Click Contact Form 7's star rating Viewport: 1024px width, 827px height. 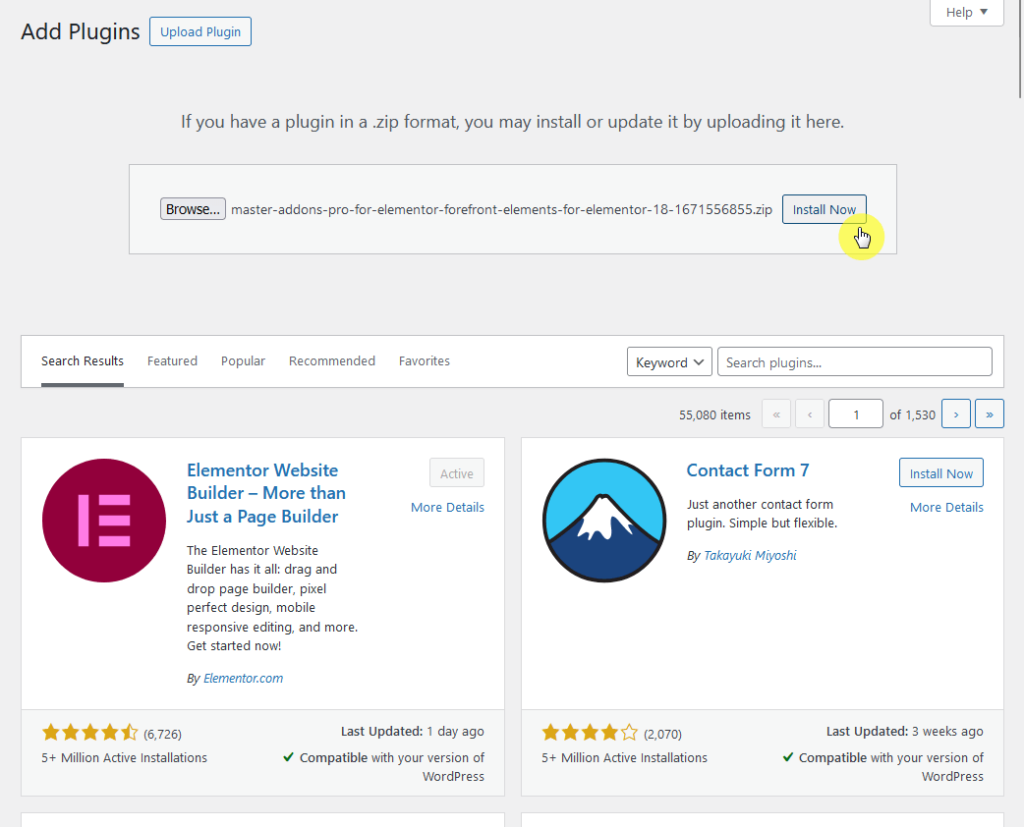coord(590,733)
